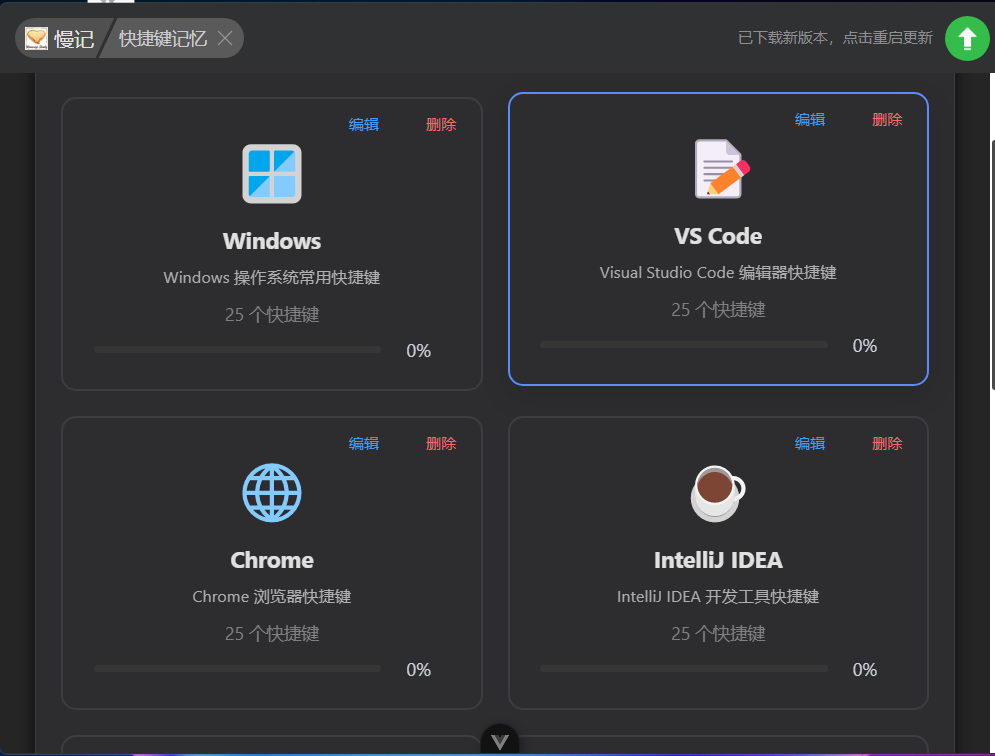The image size is (995, 756).
Task: Click the Chrome globe icon
Action: click(x=272, y=493)
